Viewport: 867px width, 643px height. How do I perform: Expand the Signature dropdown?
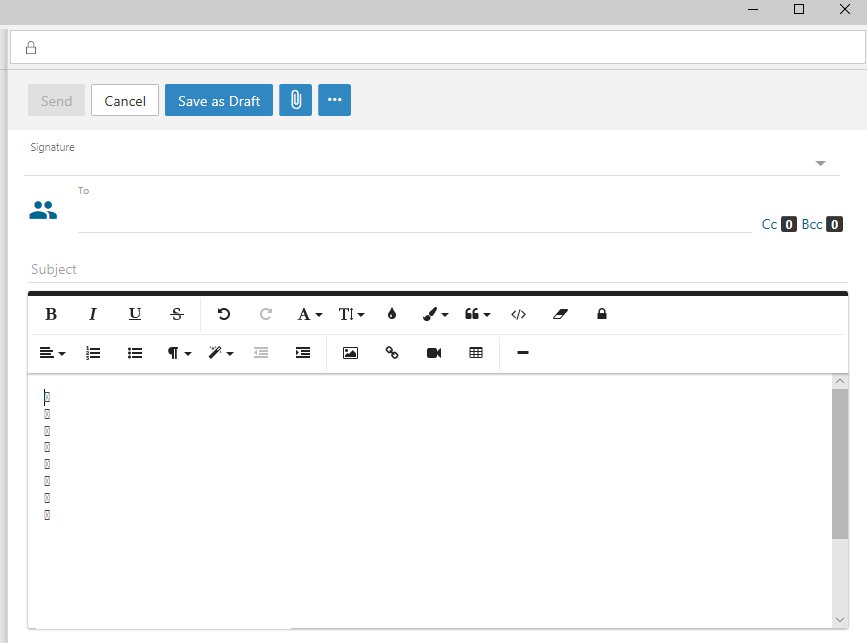click(x=820, y=163)
